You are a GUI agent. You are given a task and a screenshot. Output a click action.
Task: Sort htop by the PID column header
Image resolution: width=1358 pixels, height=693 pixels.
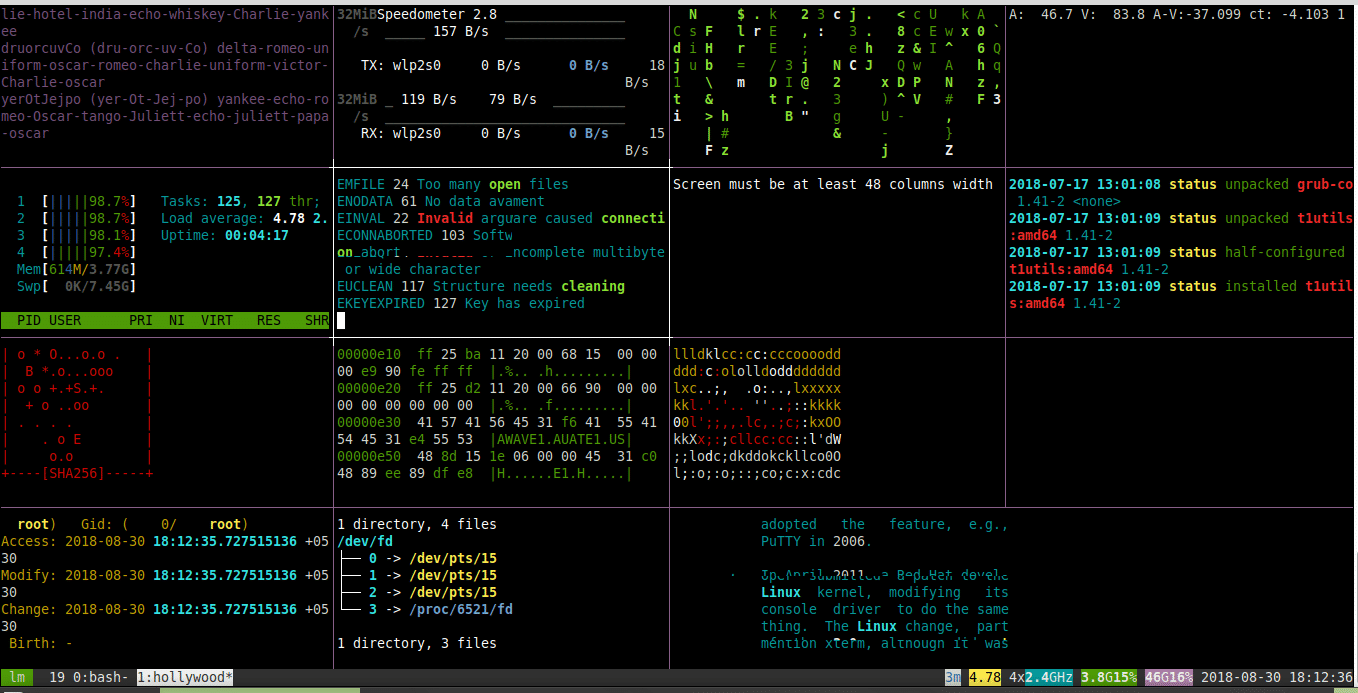(30, 321)
